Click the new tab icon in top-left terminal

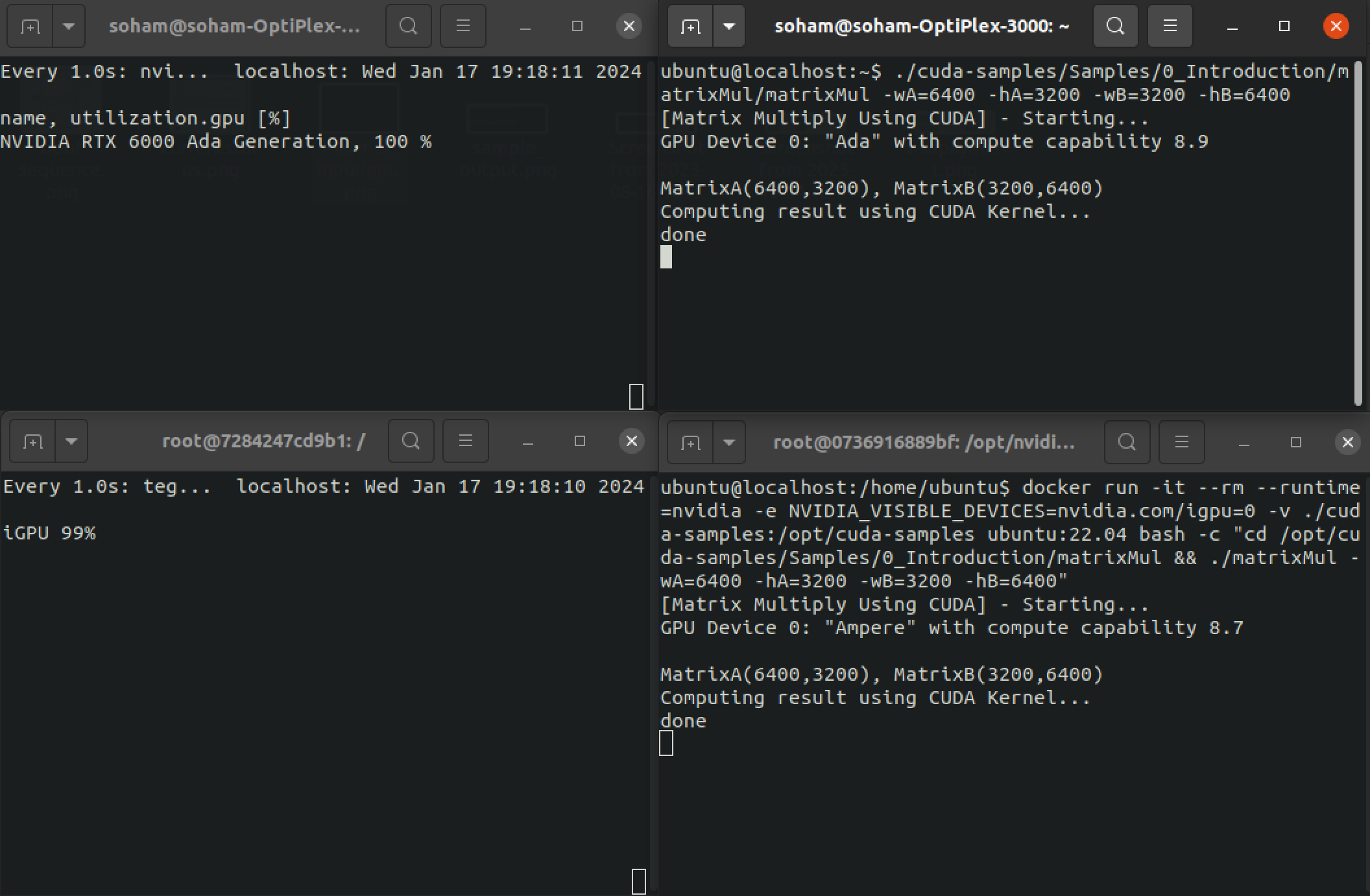[30, 26]
